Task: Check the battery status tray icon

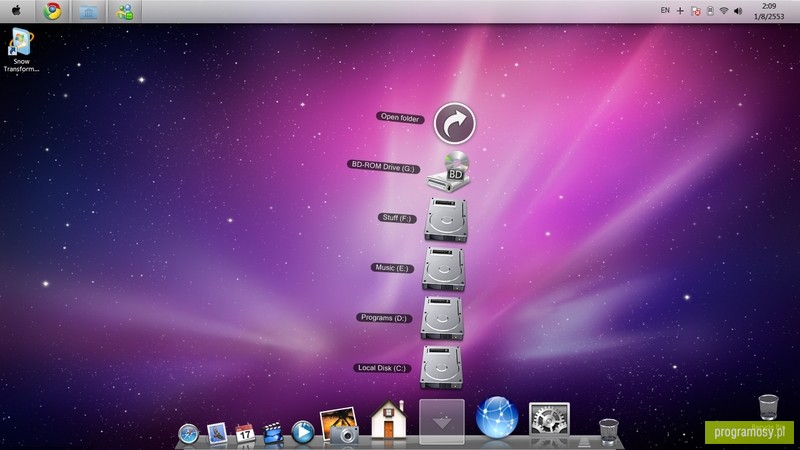Action: (x=710, y=11)
